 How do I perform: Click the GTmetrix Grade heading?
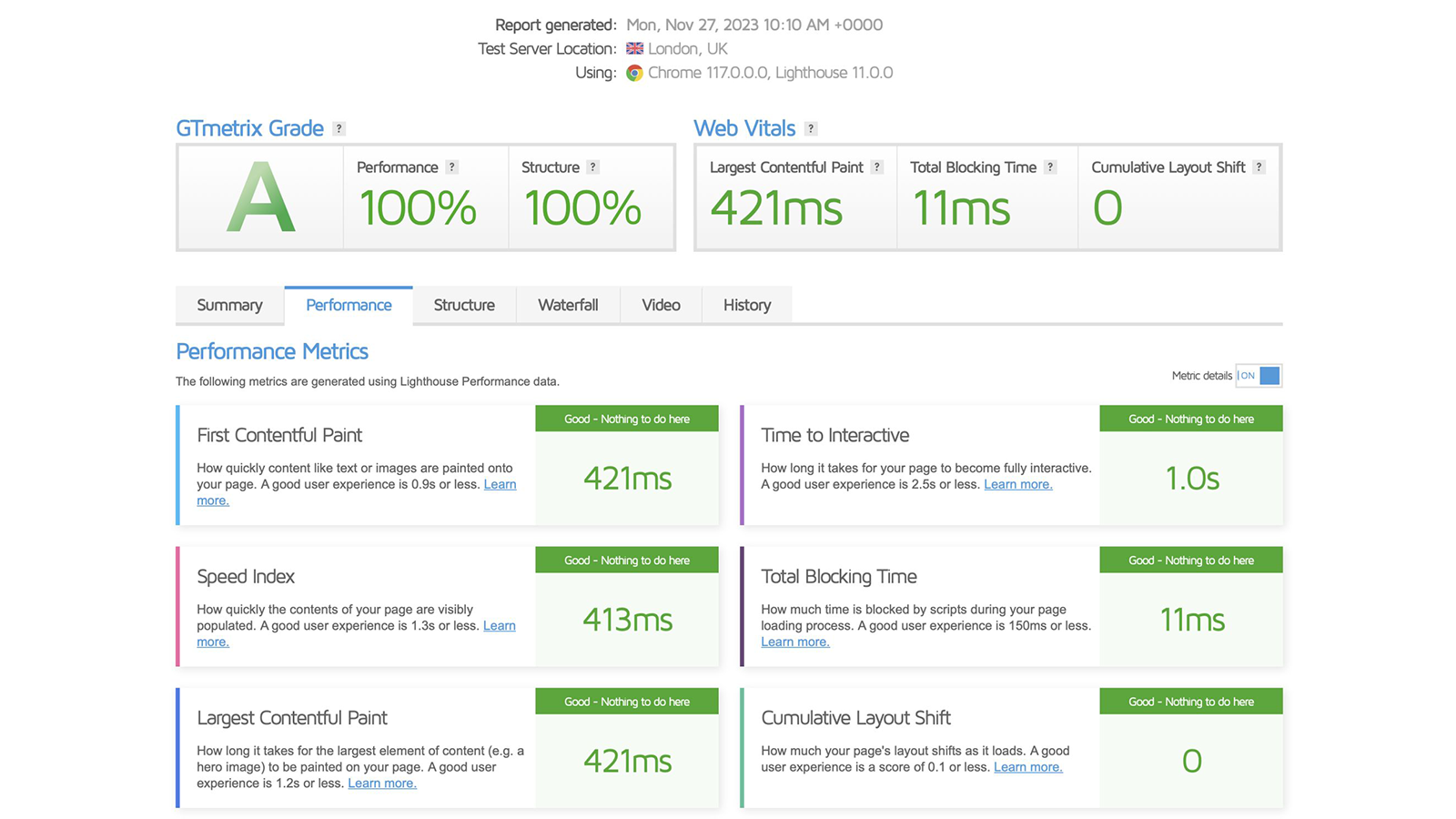(249, 128)
